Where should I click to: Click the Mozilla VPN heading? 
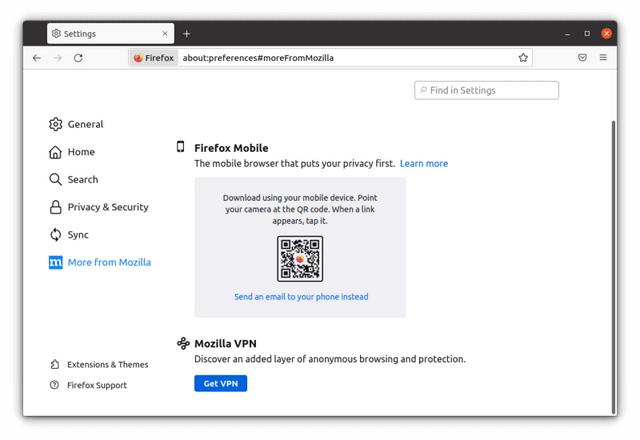pos(225,344)
